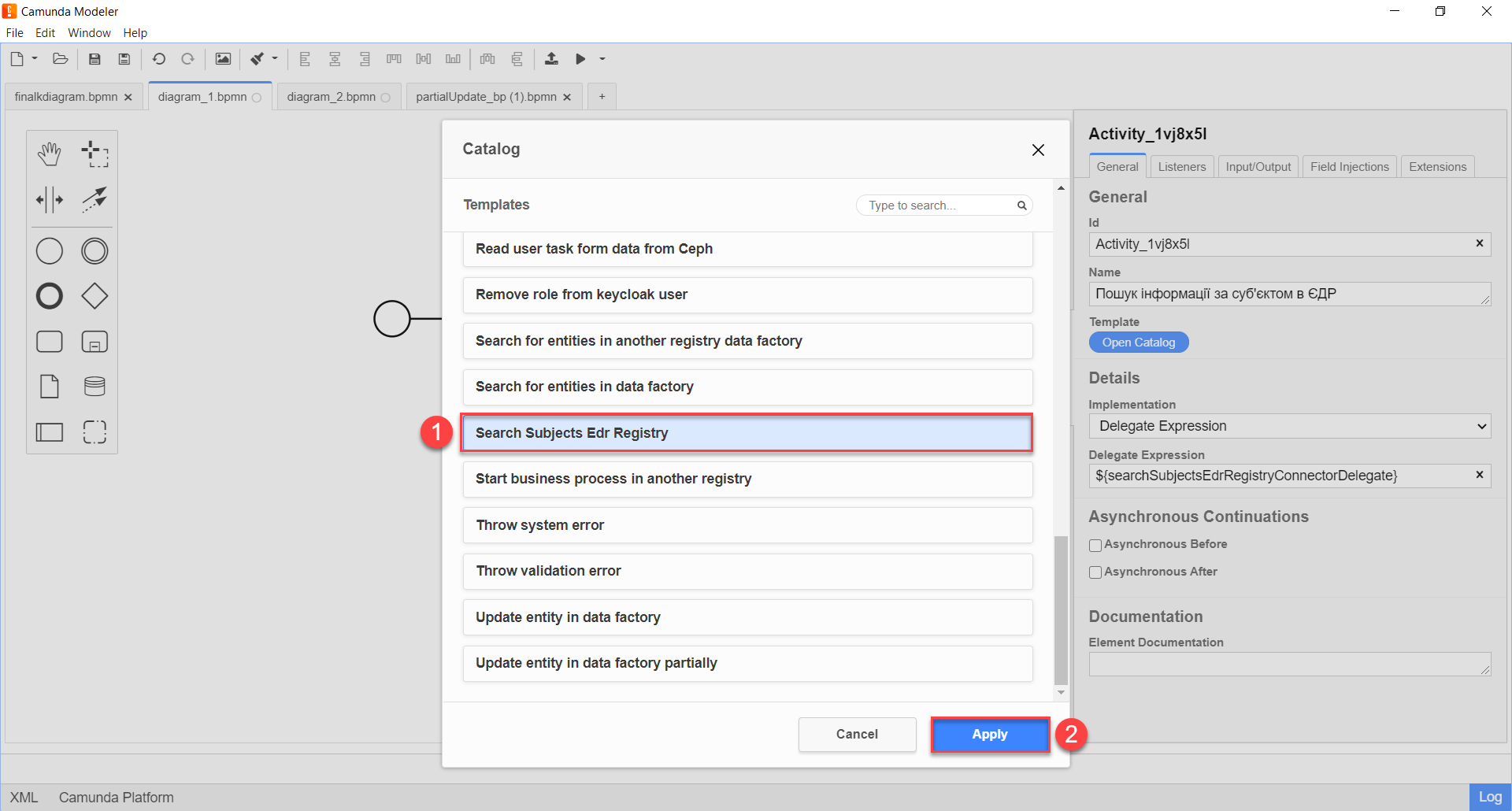Activate the hand tool in the palette
Viewport: 1512px width, 811px height.
(x=49, y=154)
